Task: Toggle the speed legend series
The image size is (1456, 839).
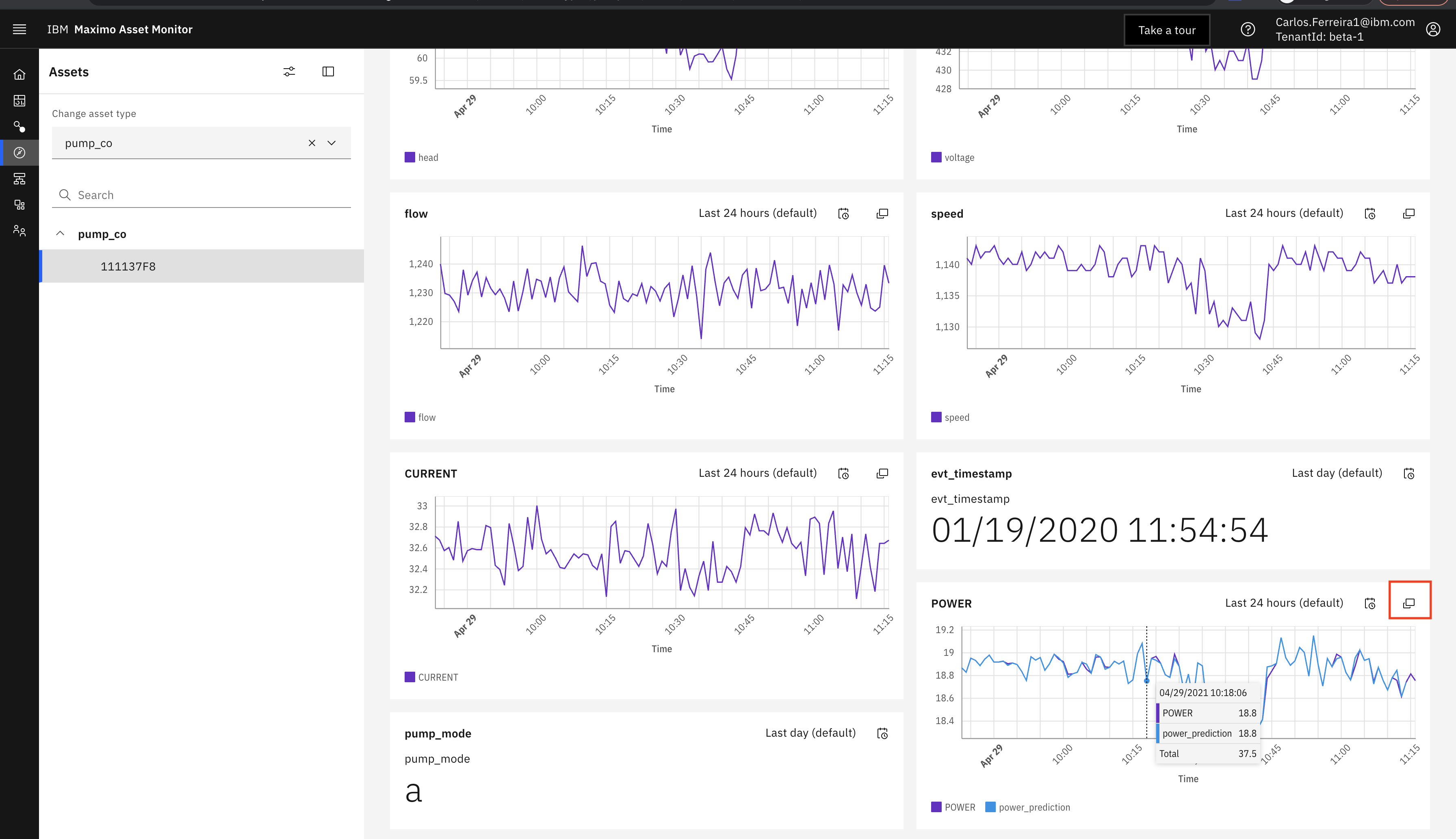Action: pos(951,417)
